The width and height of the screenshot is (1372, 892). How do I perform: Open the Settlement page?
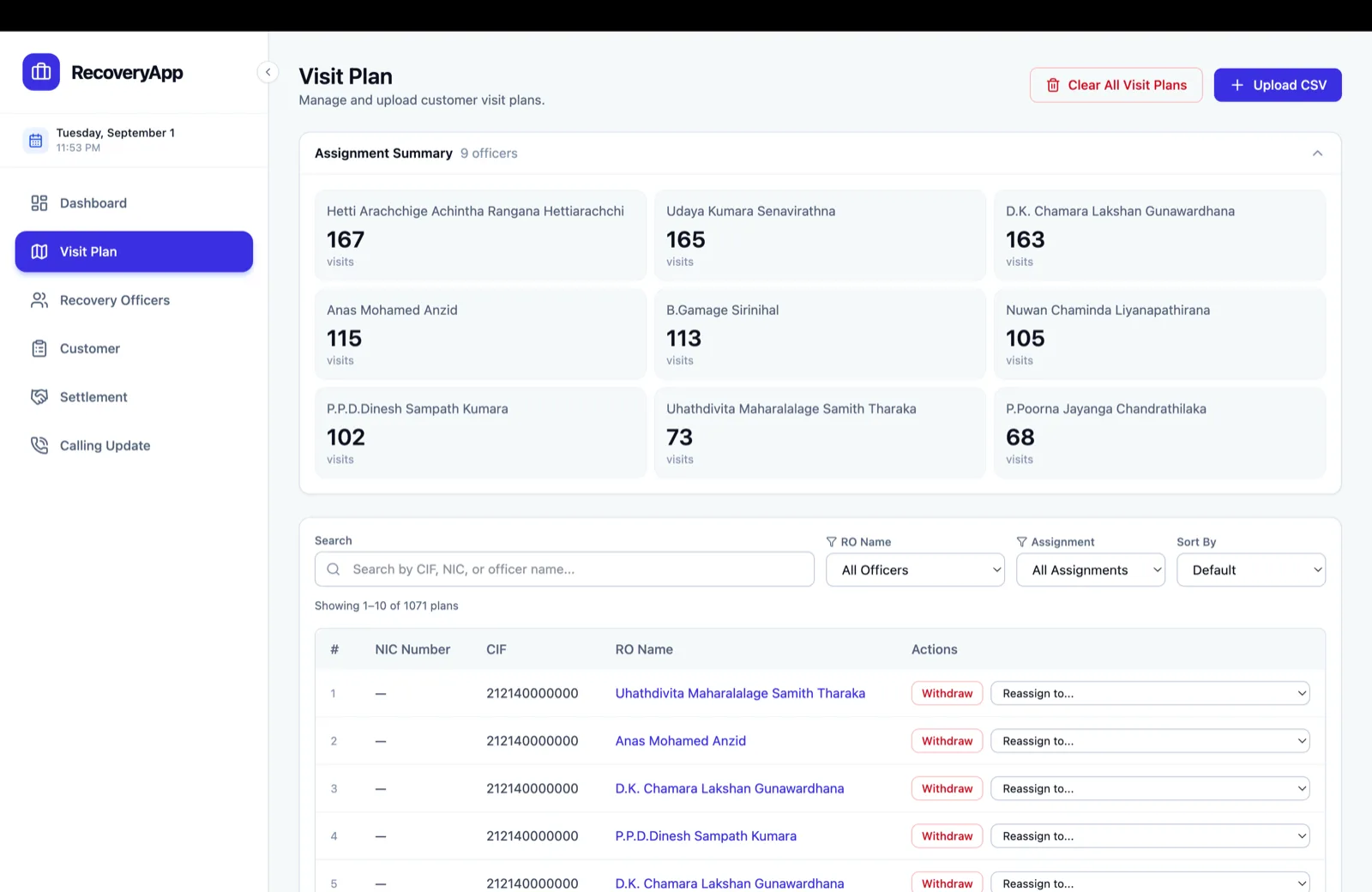[x=134, y=397]
